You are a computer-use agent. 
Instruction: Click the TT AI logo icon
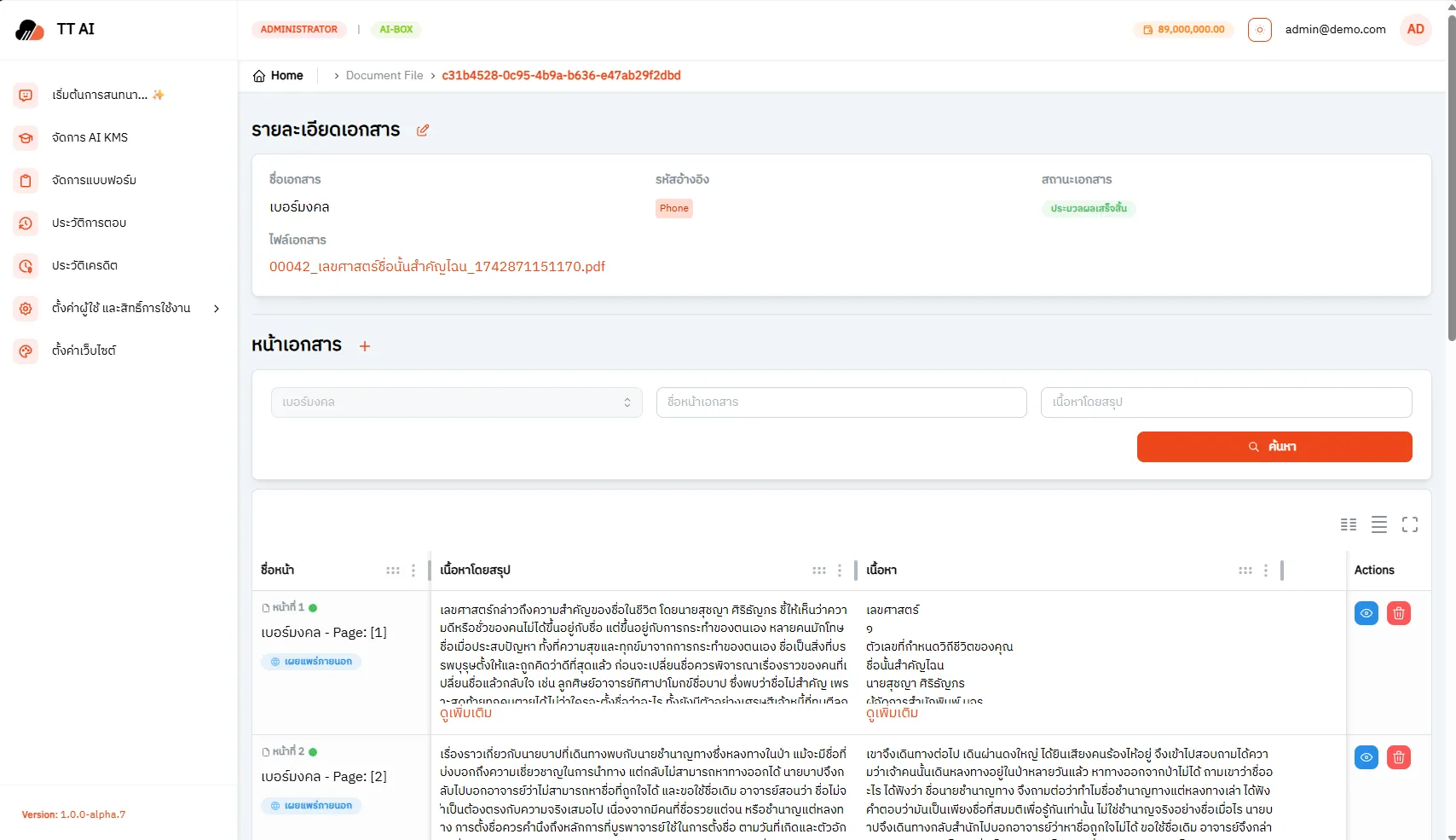[30, 31]
